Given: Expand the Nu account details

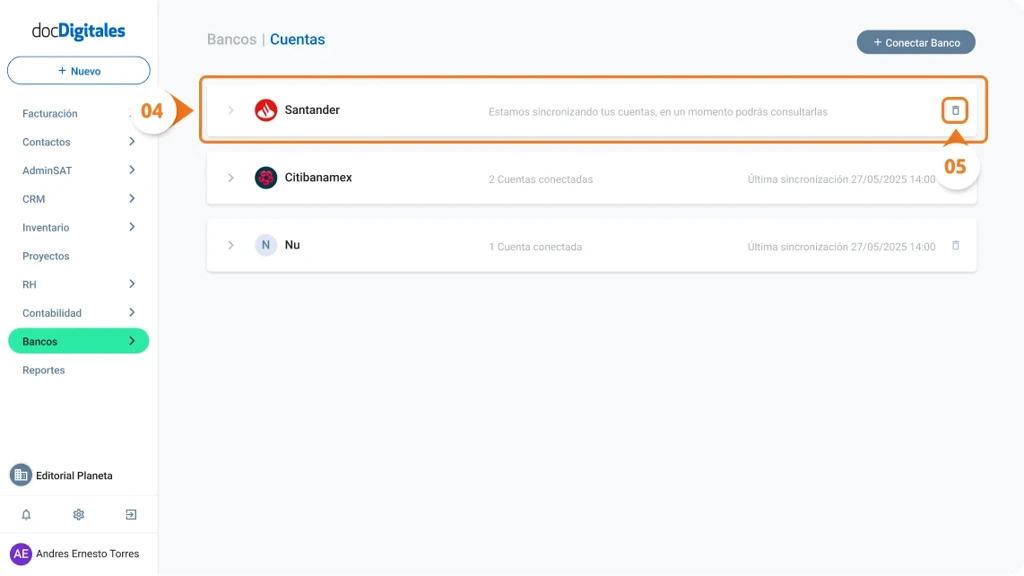Looking at the screenshot, I should tap(231, 245).
